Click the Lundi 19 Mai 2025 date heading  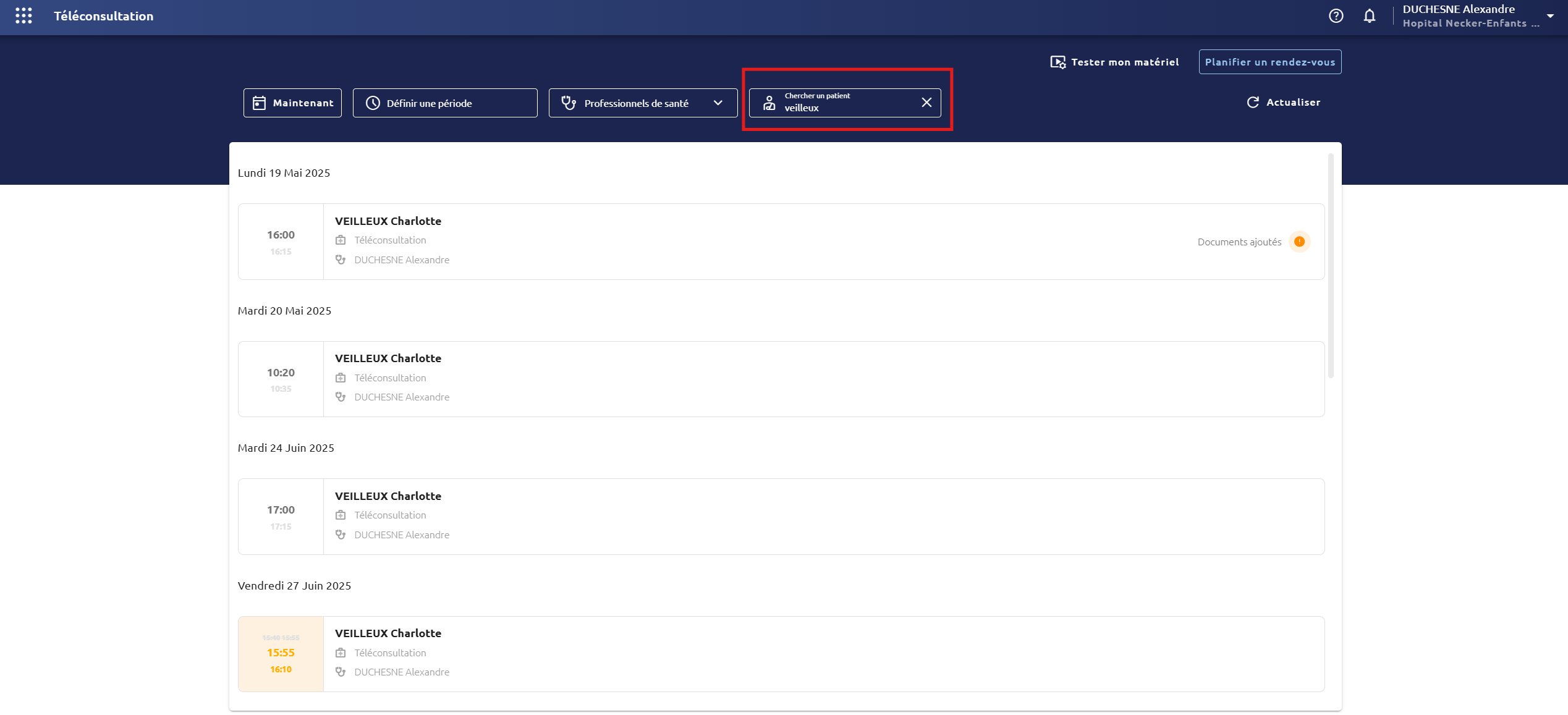click(284, 173)
